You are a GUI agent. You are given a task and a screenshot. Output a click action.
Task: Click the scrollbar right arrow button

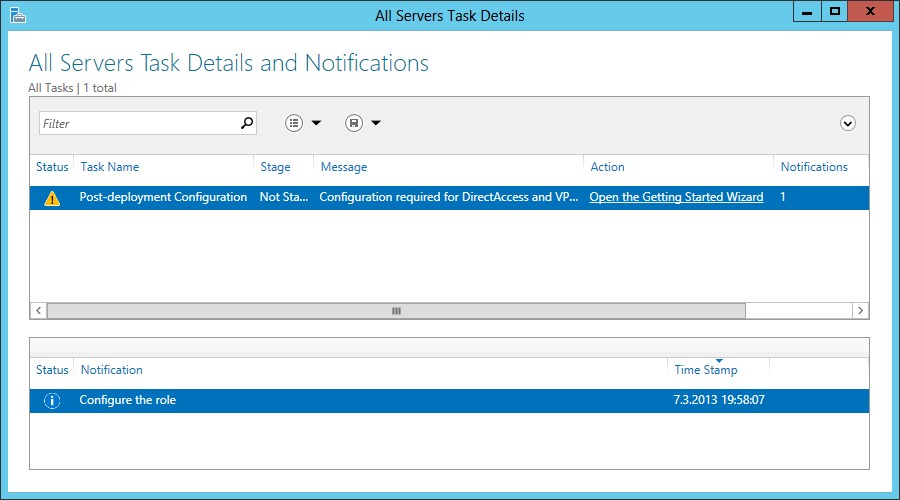click(860, 311)
